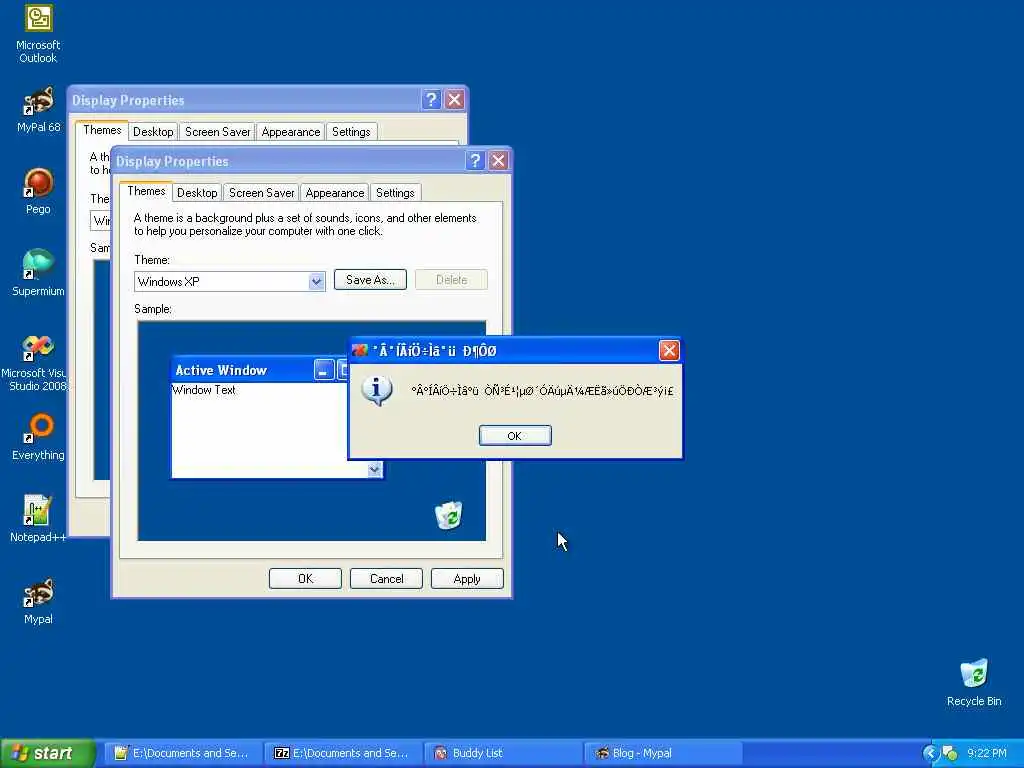Screen dimensions: 1024x768
Task: Click the Window Text sample label
Action: (x=204, y=390)
